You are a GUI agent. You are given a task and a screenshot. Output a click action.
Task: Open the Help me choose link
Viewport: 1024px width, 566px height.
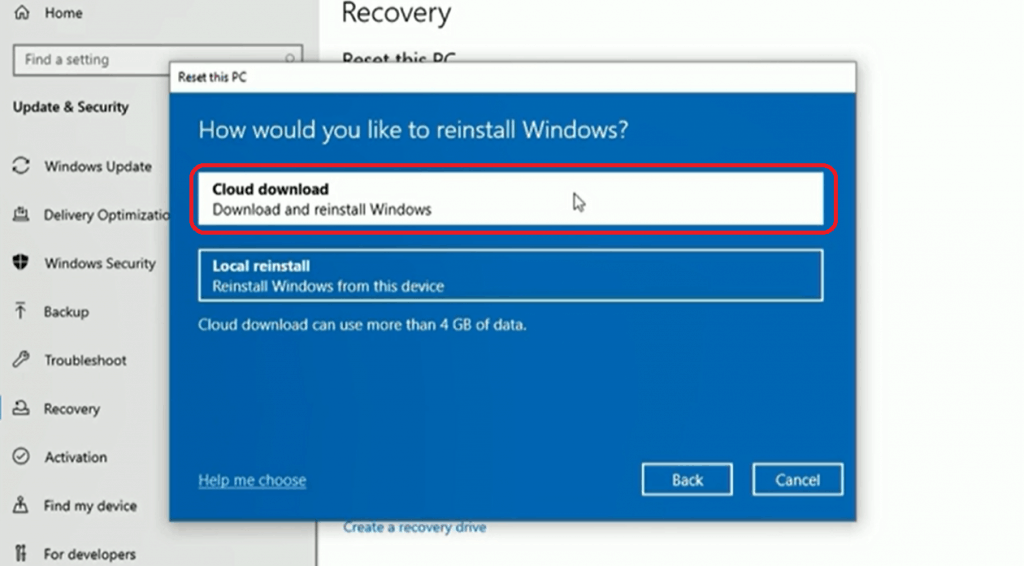point(252,480)
